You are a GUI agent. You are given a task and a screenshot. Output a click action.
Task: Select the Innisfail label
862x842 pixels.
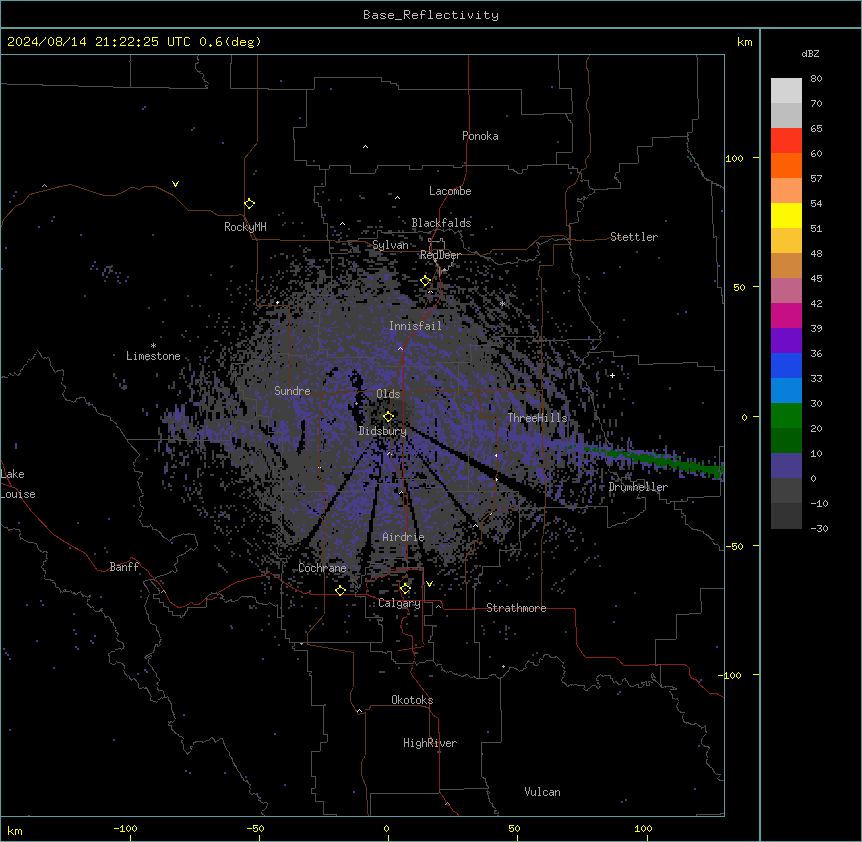tap(415, 326)
